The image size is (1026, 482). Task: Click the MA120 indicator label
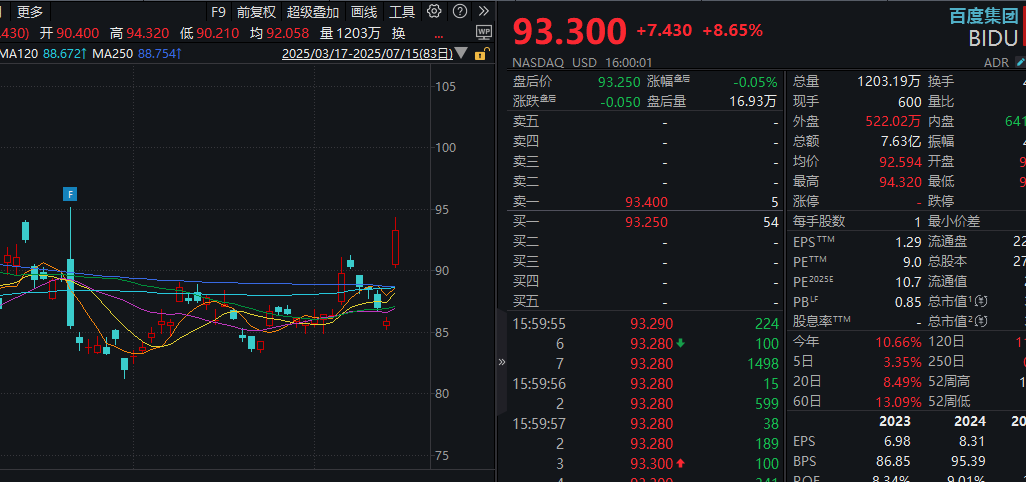point(19,54)
